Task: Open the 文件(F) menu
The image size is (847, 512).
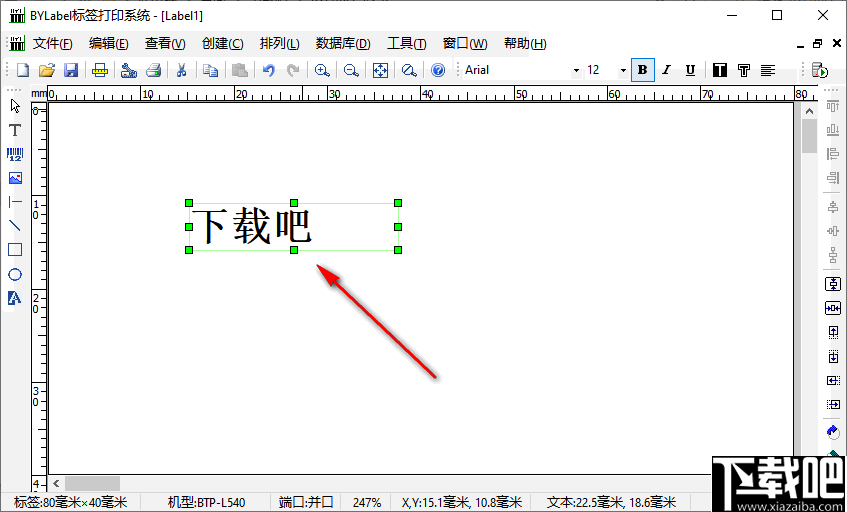Action: [x=52, y=44]
